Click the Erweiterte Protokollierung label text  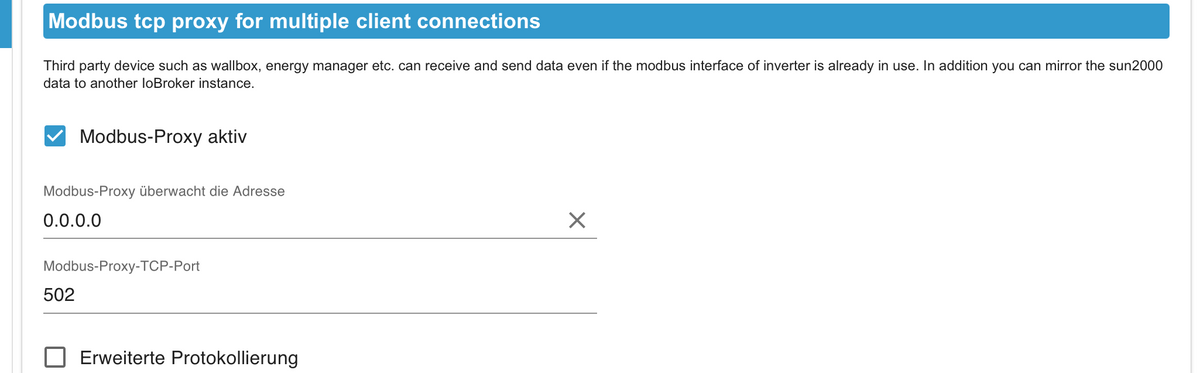click(188, 357)
